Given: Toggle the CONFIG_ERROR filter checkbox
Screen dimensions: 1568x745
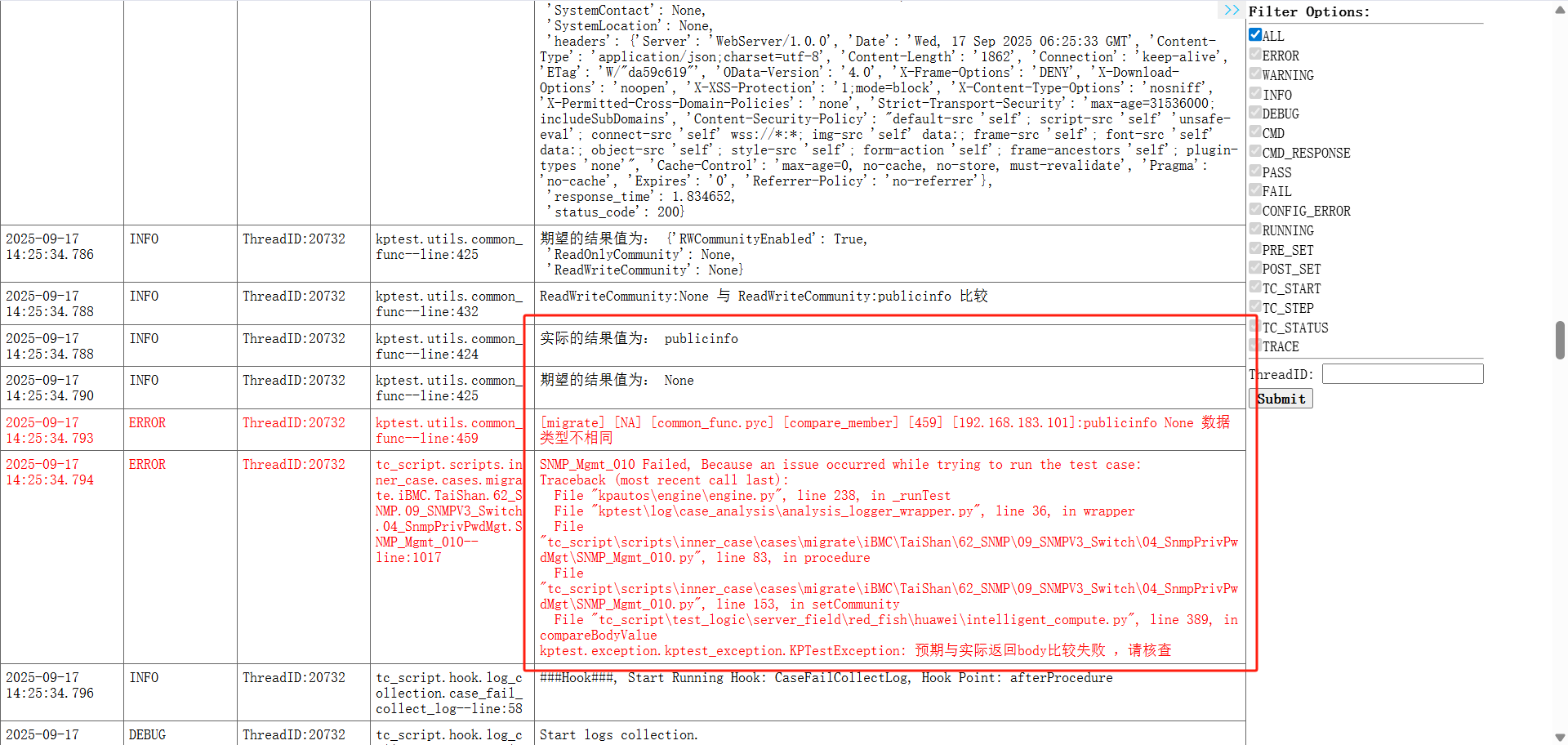Looking at the screenshot, I should 1255,209.
